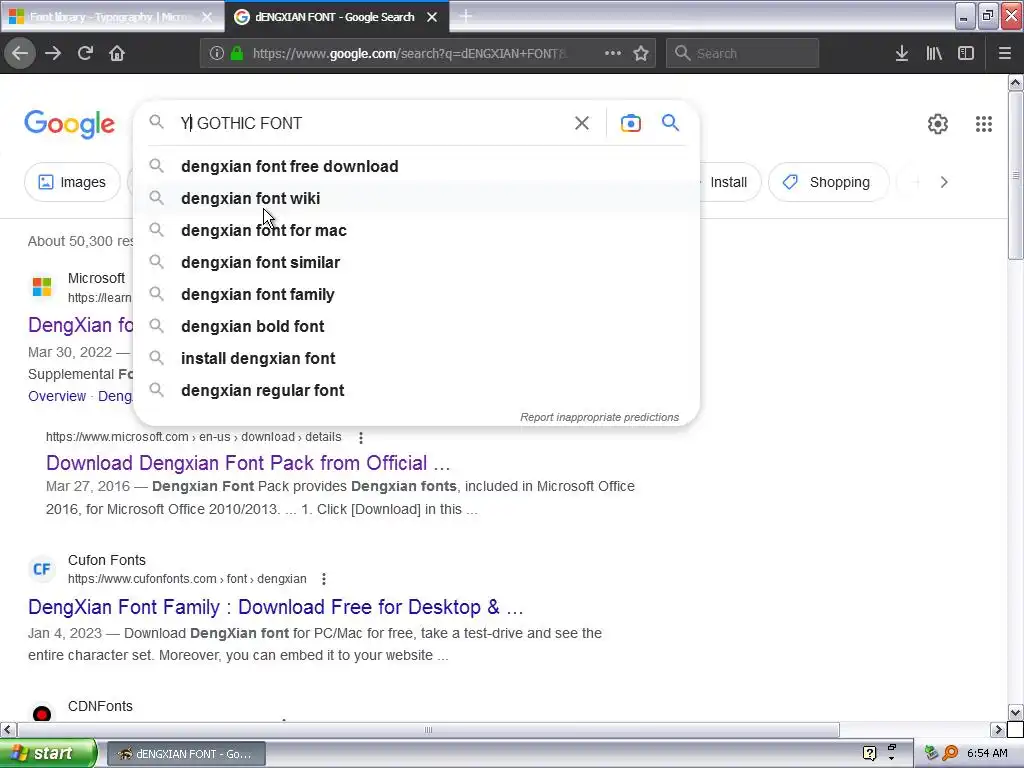This screenshot has width=1024, height=768.
Task: Filter results by Shopping
Action: point(829,182)
